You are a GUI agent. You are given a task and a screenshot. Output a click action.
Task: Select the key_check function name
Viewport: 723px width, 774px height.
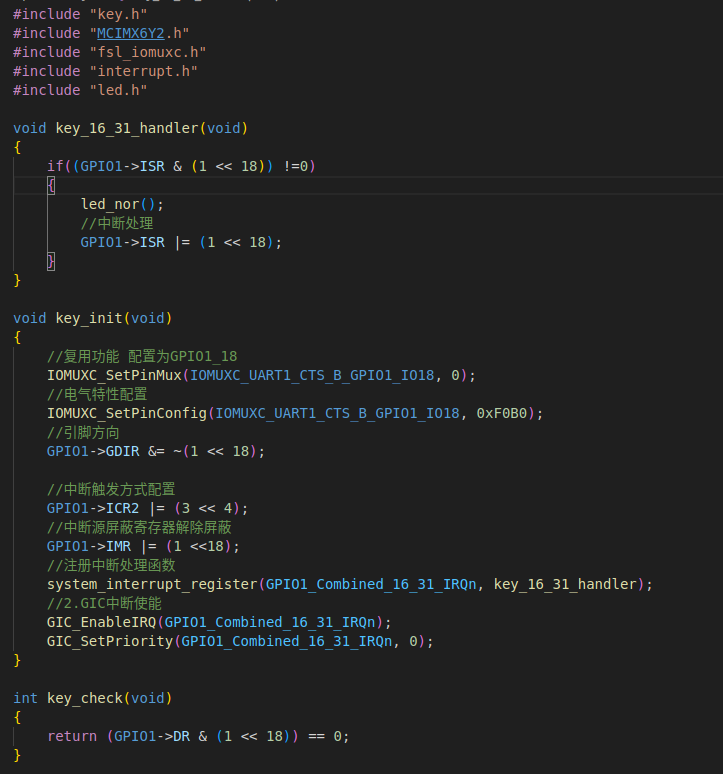tap(84, 698)
